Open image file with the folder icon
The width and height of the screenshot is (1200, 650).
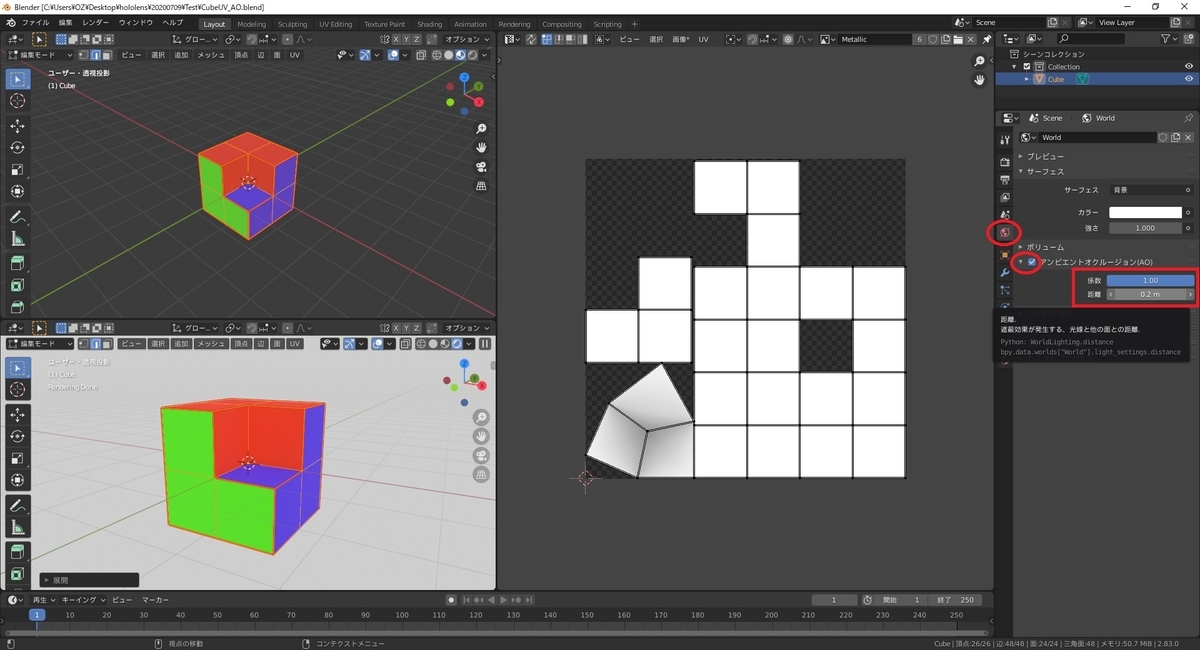coord(959,39)
